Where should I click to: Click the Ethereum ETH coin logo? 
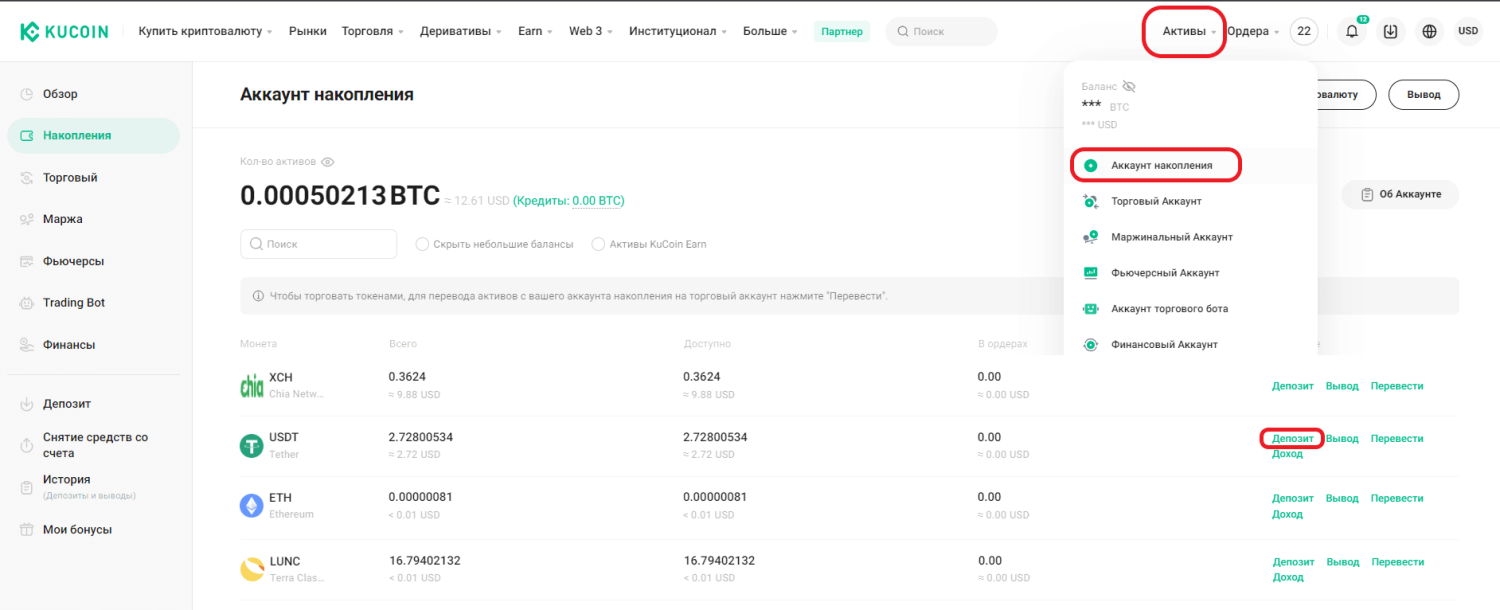pos(252,506)
